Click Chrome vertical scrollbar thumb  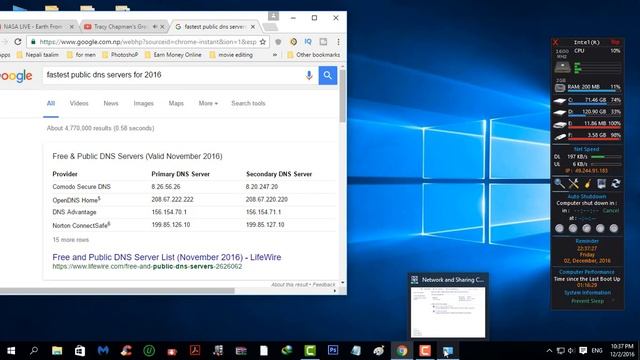click(342, 96)
